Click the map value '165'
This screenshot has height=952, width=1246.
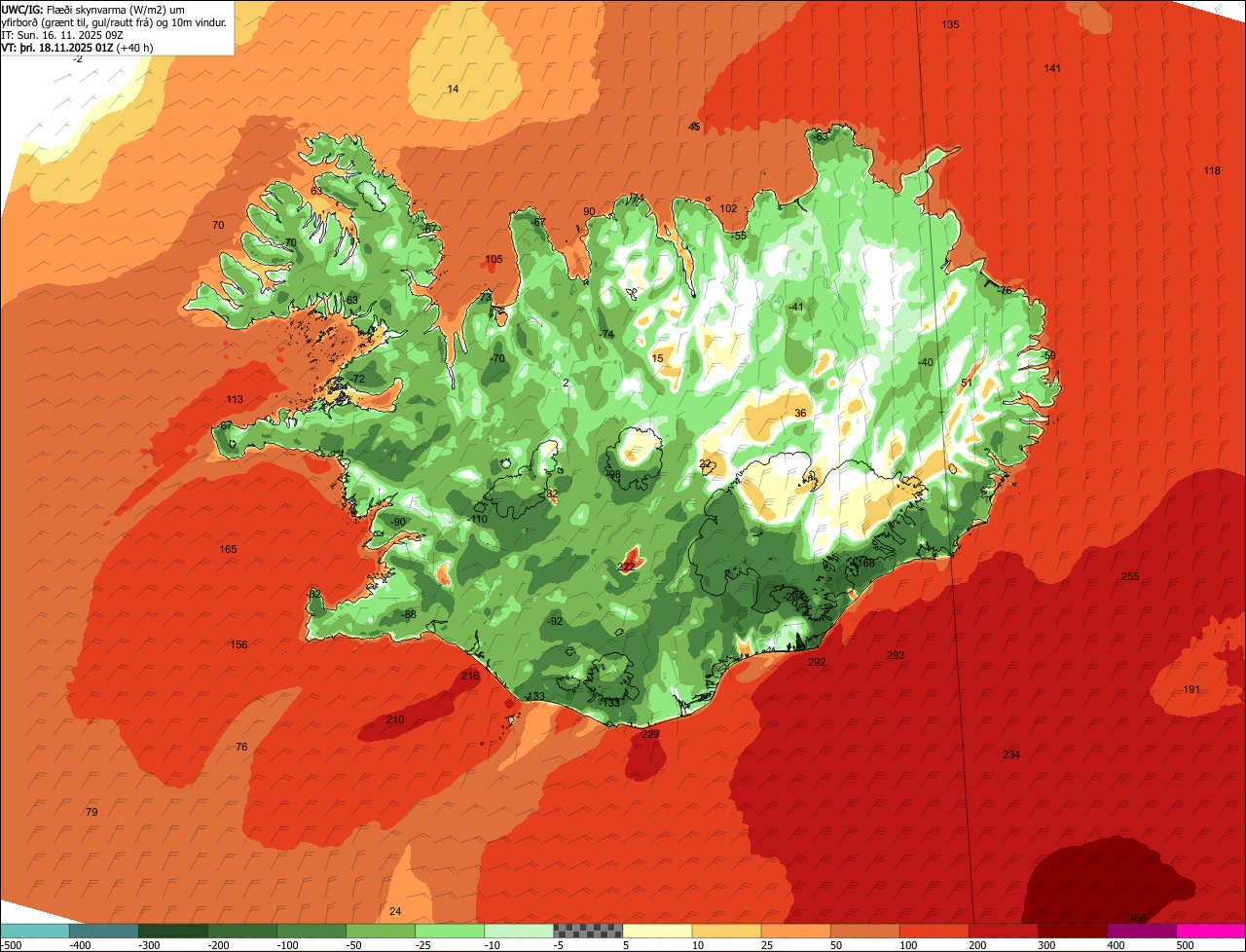tap(228, 550)
